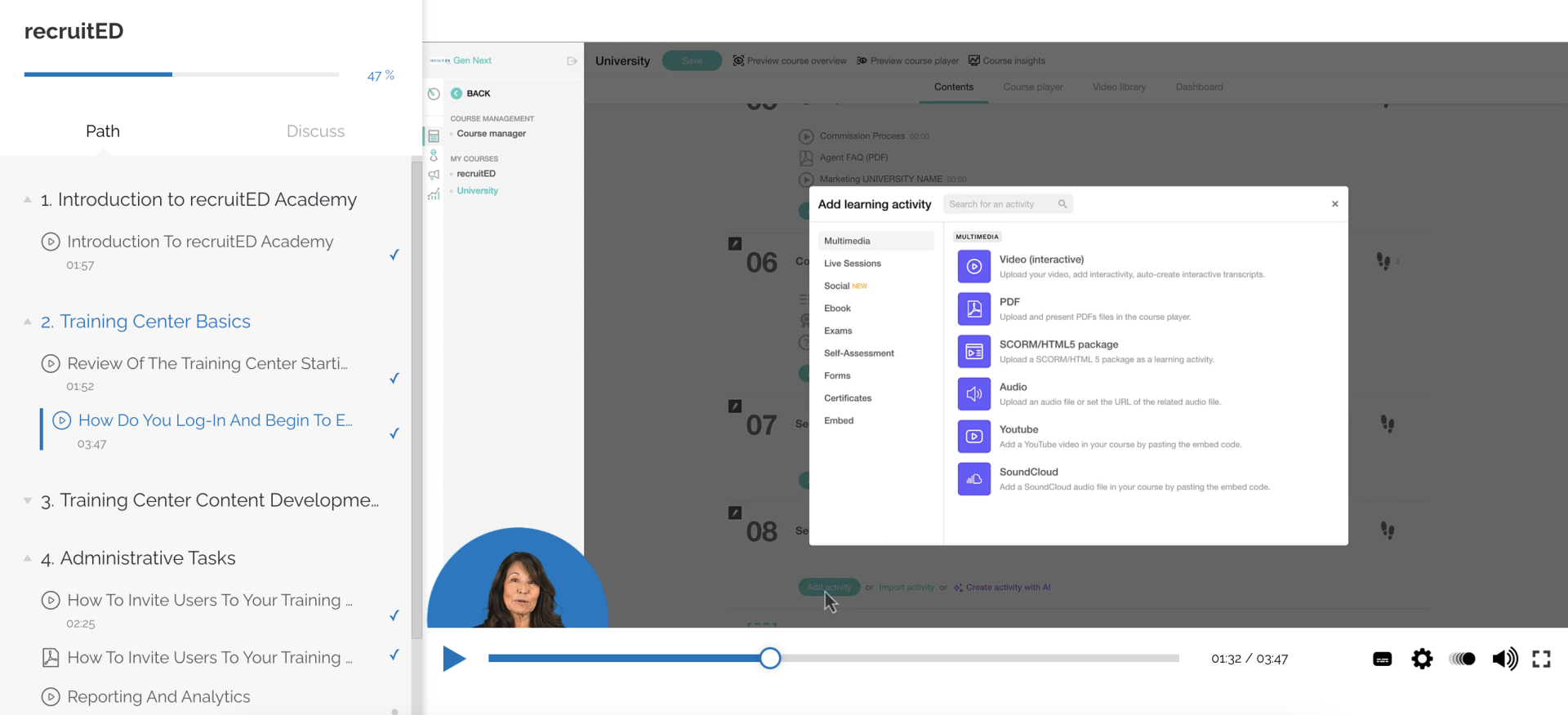
Task: Switch to the Discuss tab
Action: [315, 131]
